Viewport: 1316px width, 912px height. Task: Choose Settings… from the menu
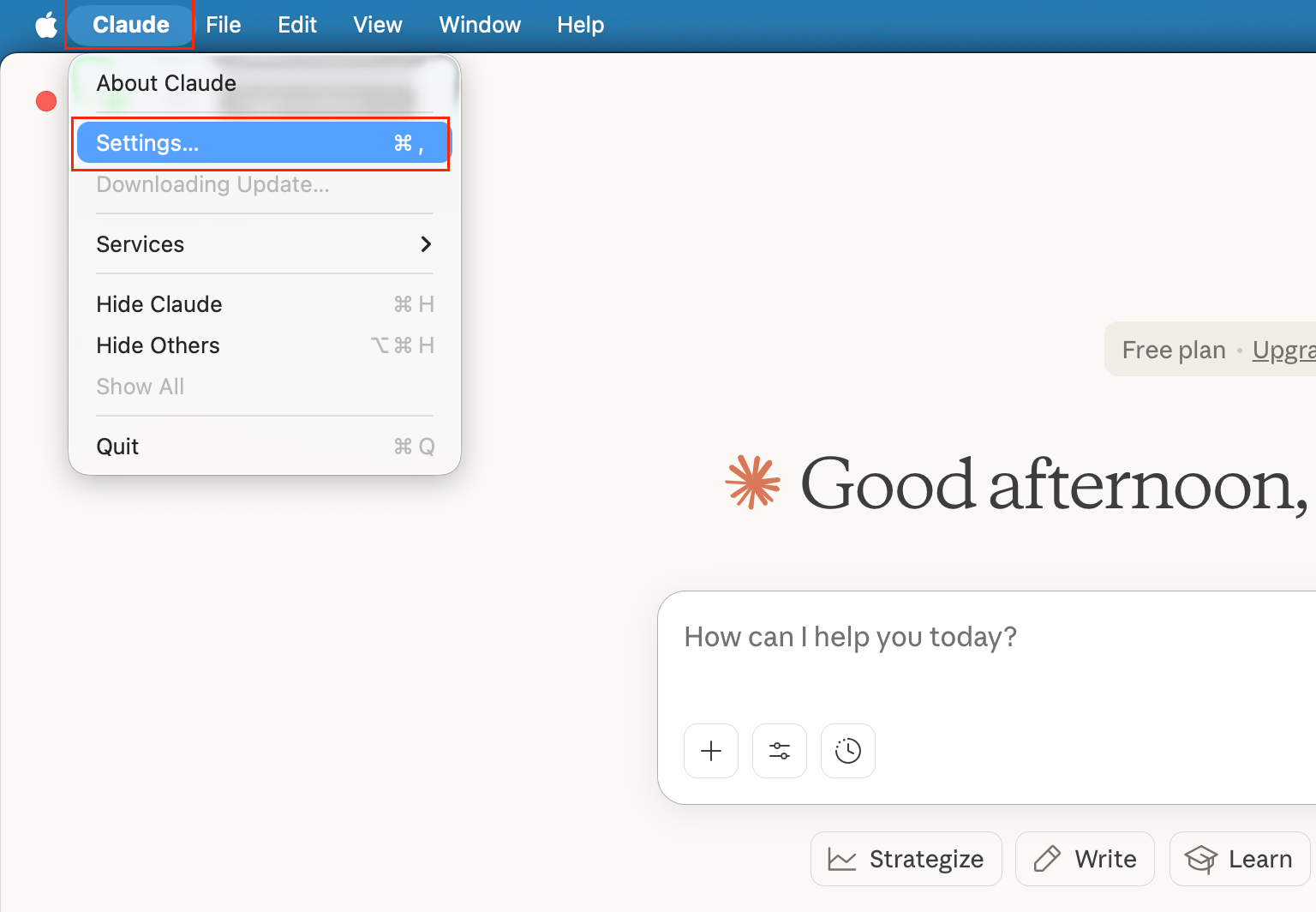[x=263, y=143]
